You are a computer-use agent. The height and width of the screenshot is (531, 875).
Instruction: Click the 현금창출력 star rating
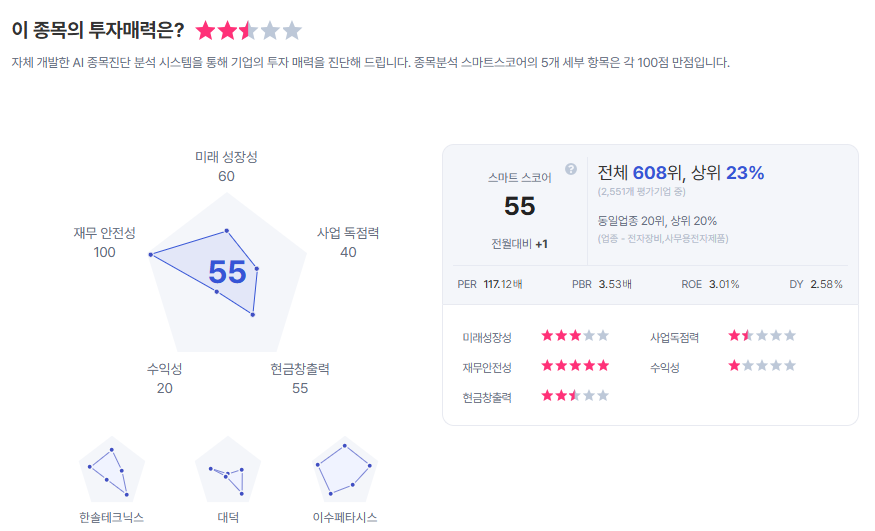[x=575, y=396]
